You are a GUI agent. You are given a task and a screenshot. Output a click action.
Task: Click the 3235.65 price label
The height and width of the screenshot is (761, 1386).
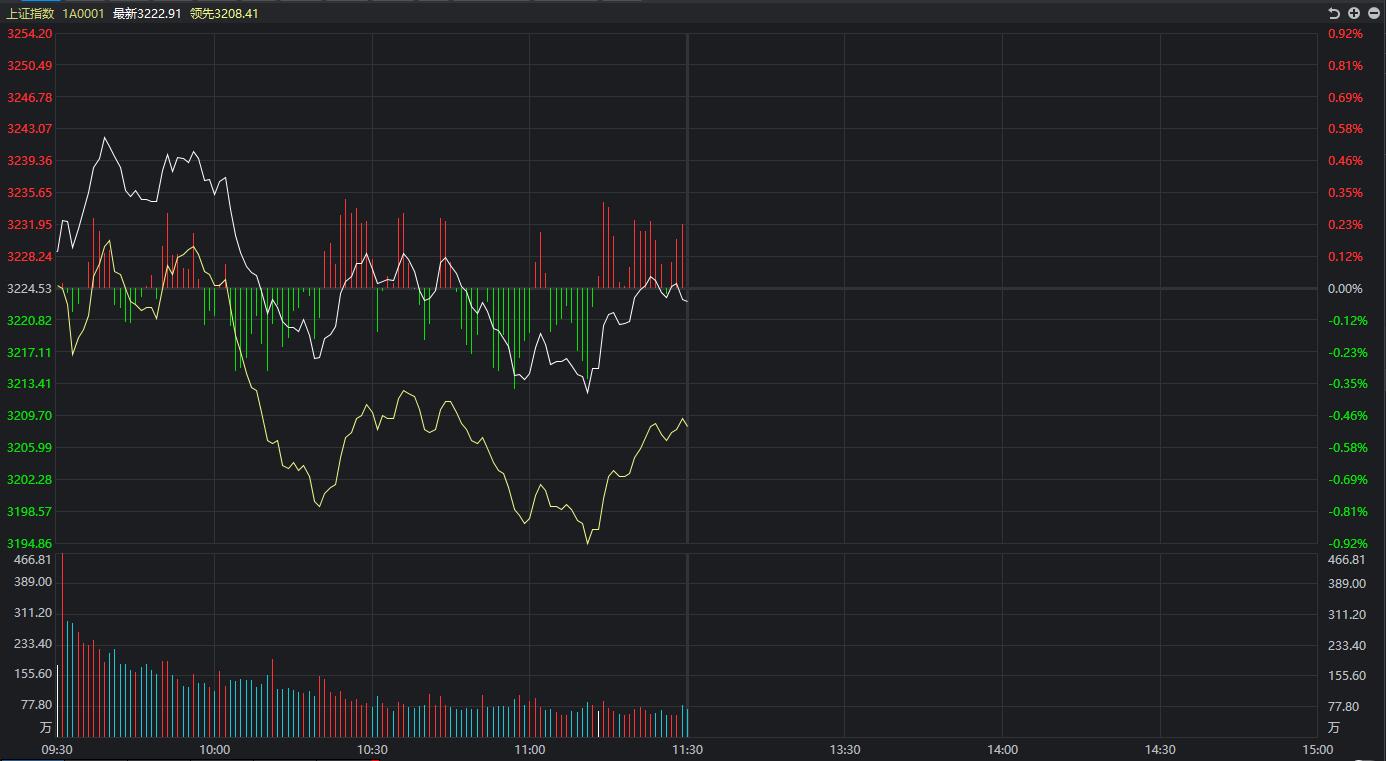[x=29, y=193]
